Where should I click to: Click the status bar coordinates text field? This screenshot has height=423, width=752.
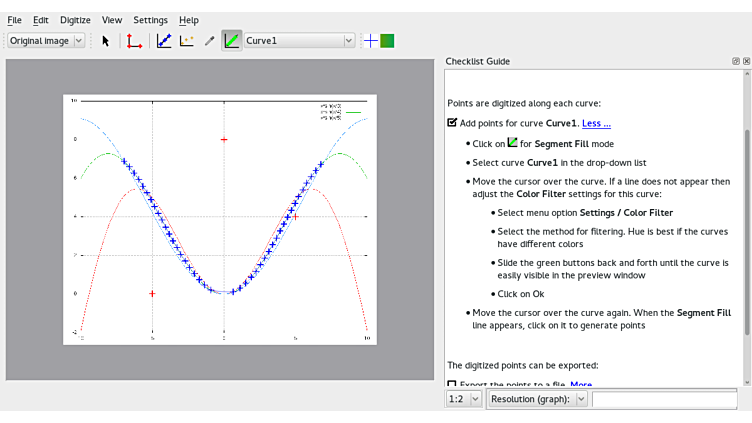pos(668,399)
